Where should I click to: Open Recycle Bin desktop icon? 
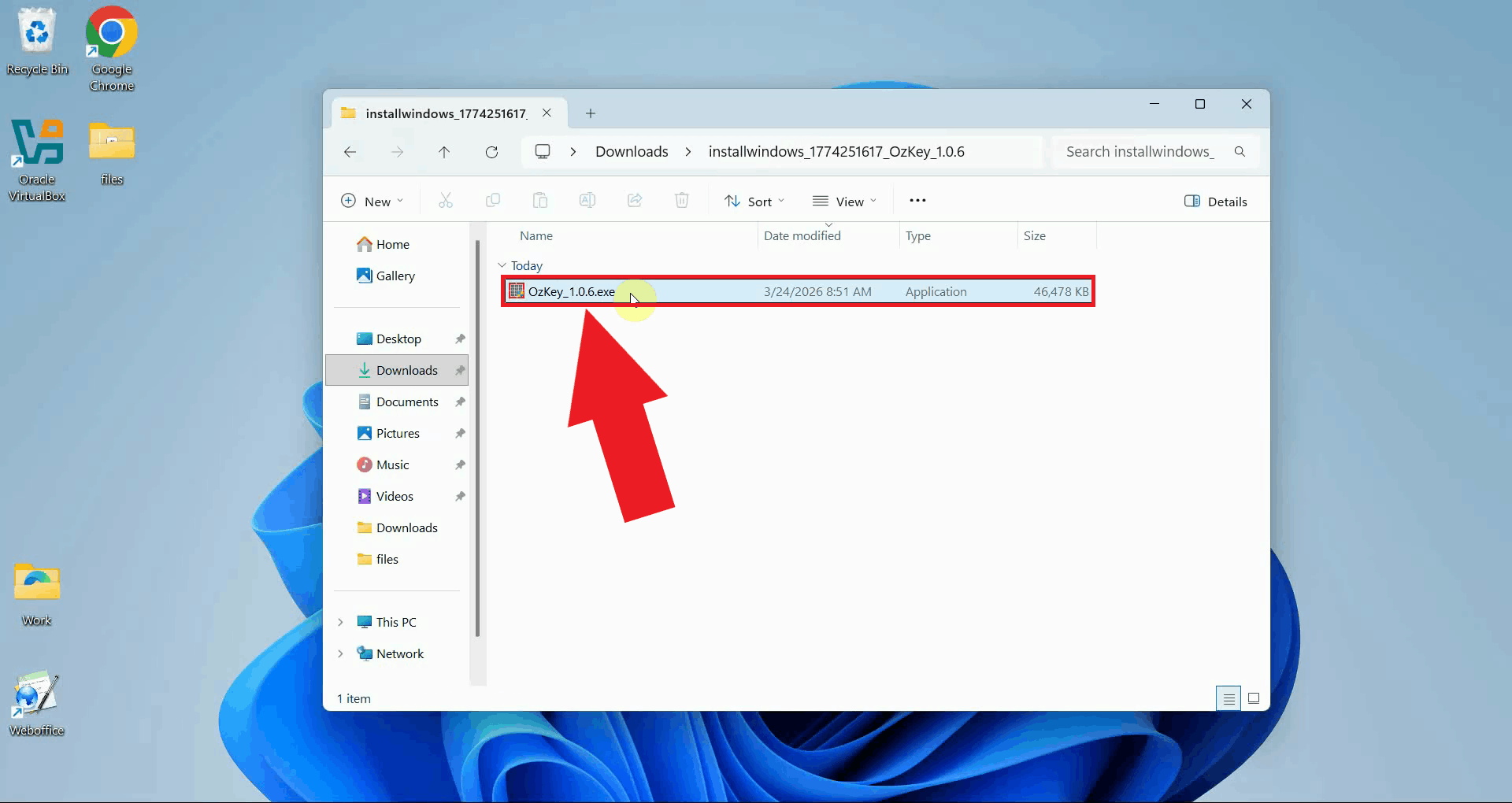tap(36, 41)
